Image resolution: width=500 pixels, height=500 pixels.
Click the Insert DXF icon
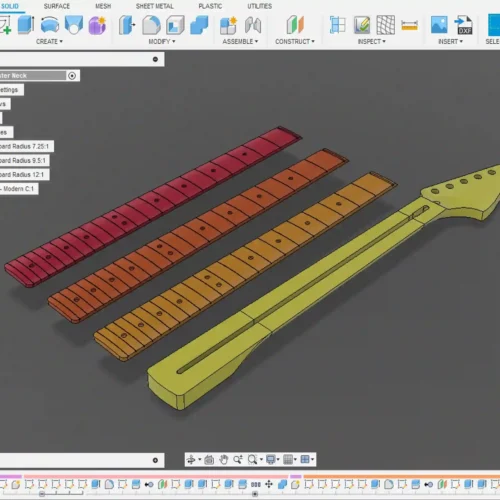point(464,25)
